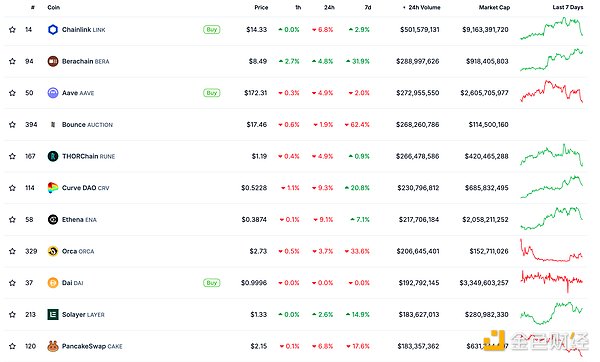
Task: Sort by 24h Volume column header
Action: pos(422,7)
